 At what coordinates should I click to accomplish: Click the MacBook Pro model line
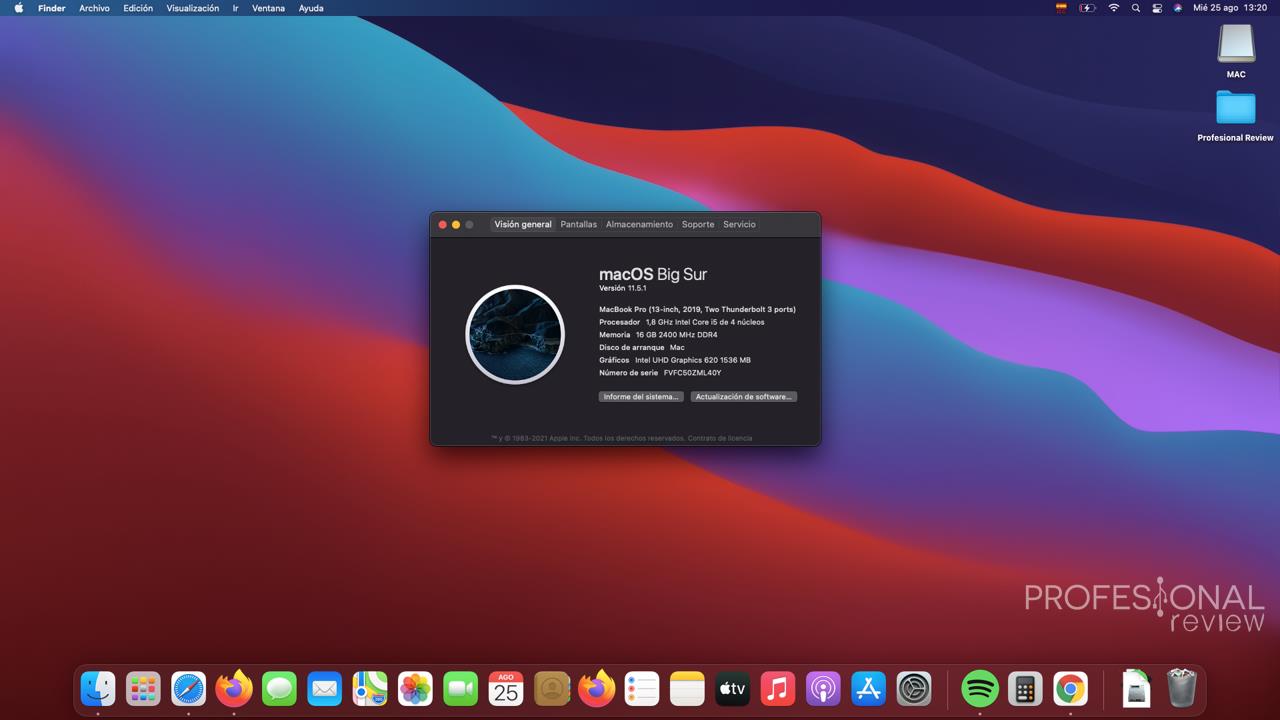[x=697, y=310]
